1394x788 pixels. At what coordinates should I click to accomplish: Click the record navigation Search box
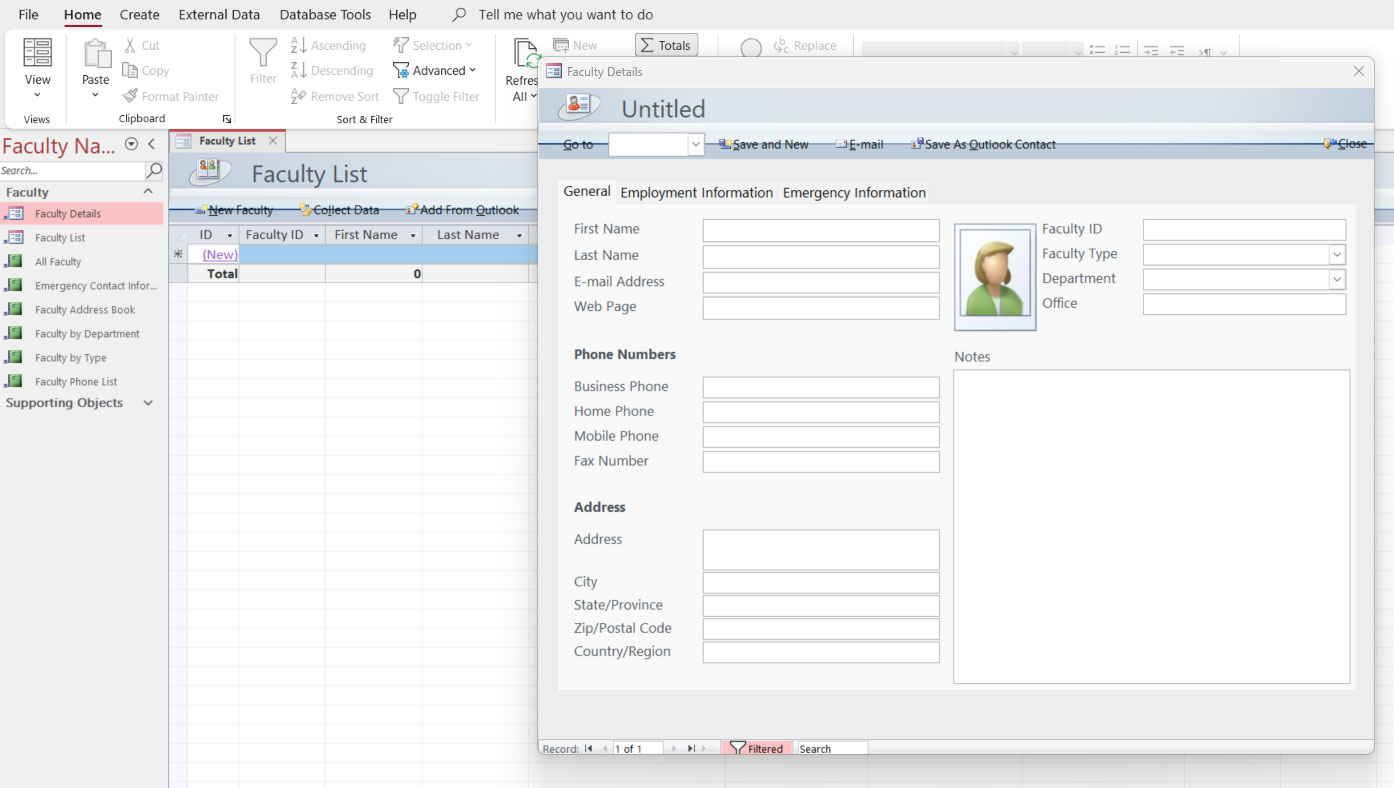tap(831, 749)
